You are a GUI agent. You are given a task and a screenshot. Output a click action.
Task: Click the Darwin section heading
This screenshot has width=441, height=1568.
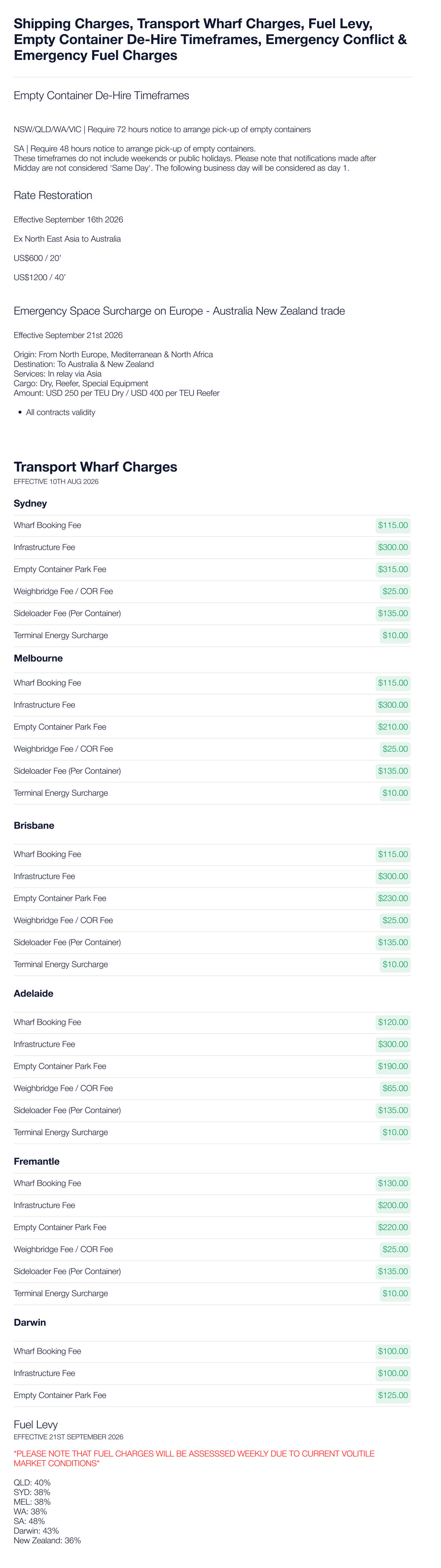pyautogui.click(x=30, y=1323)
